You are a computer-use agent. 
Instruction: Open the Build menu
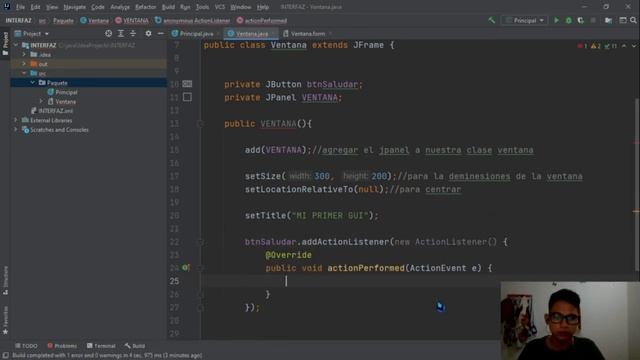(x=168, y=7)
